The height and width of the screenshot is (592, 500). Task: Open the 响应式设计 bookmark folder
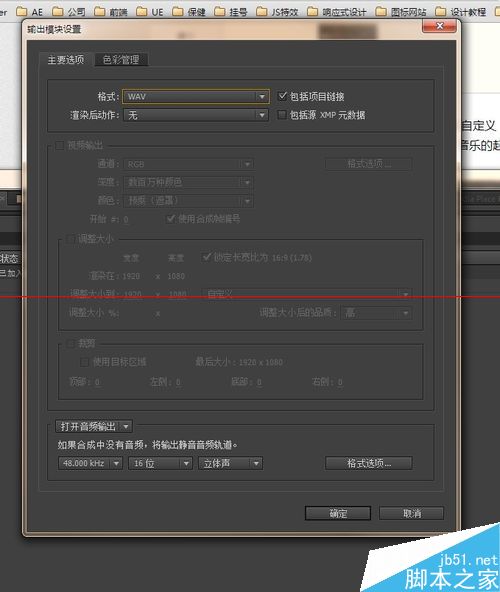click(337, 12)
